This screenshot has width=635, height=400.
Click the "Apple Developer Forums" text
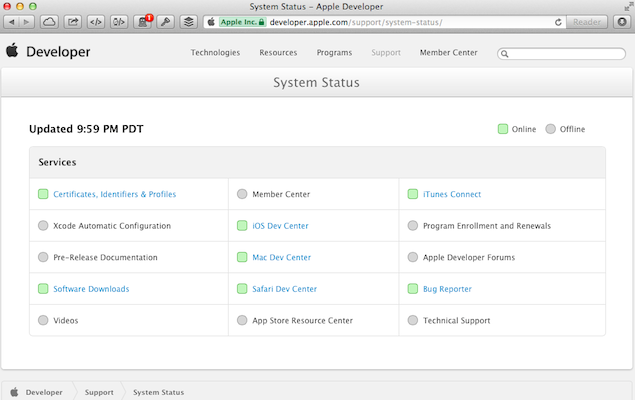point(469,257)
